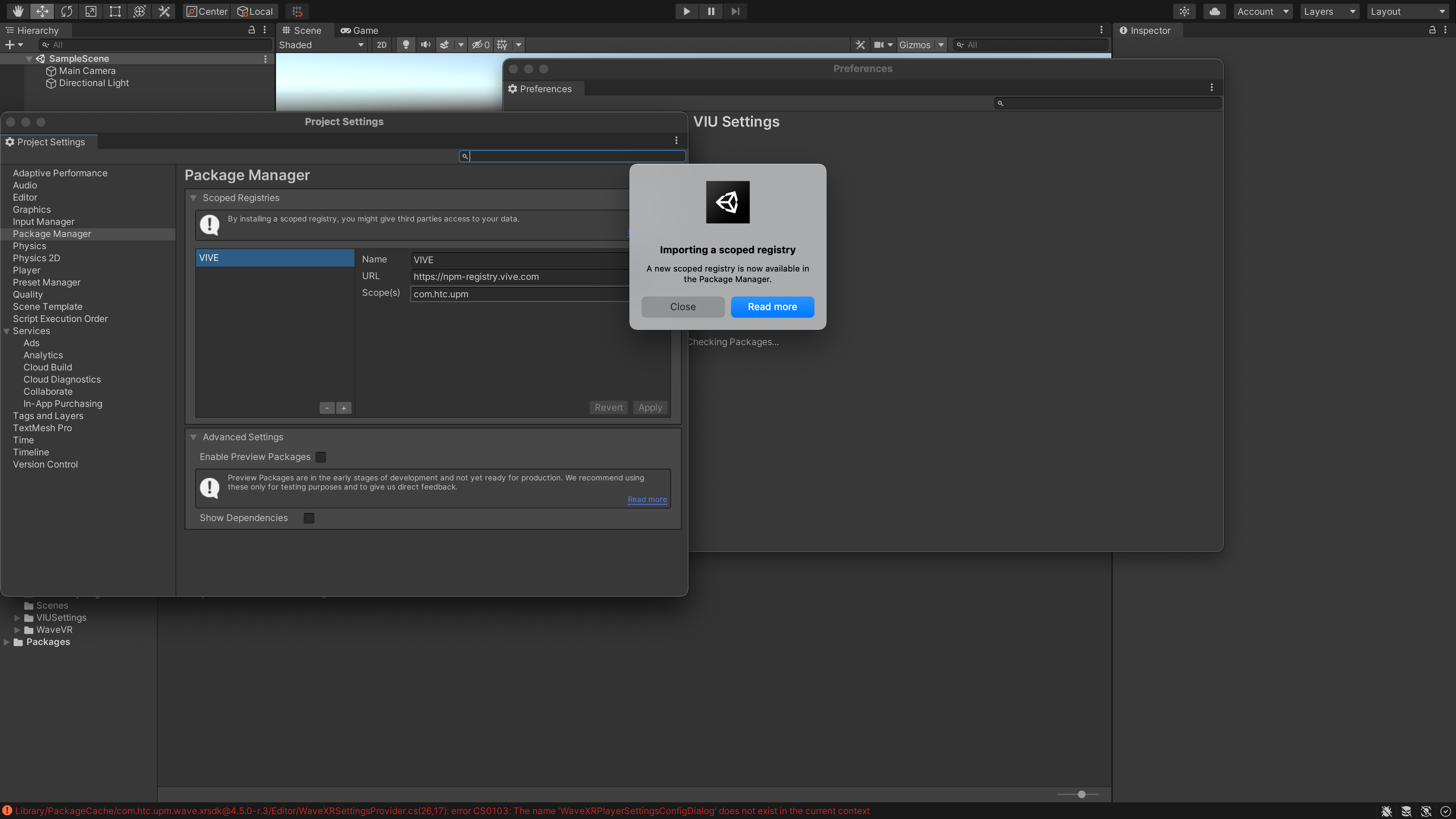Collapse the Scoped Registries section
This screenshot has width=1456, height=819.
coord(193,198)
